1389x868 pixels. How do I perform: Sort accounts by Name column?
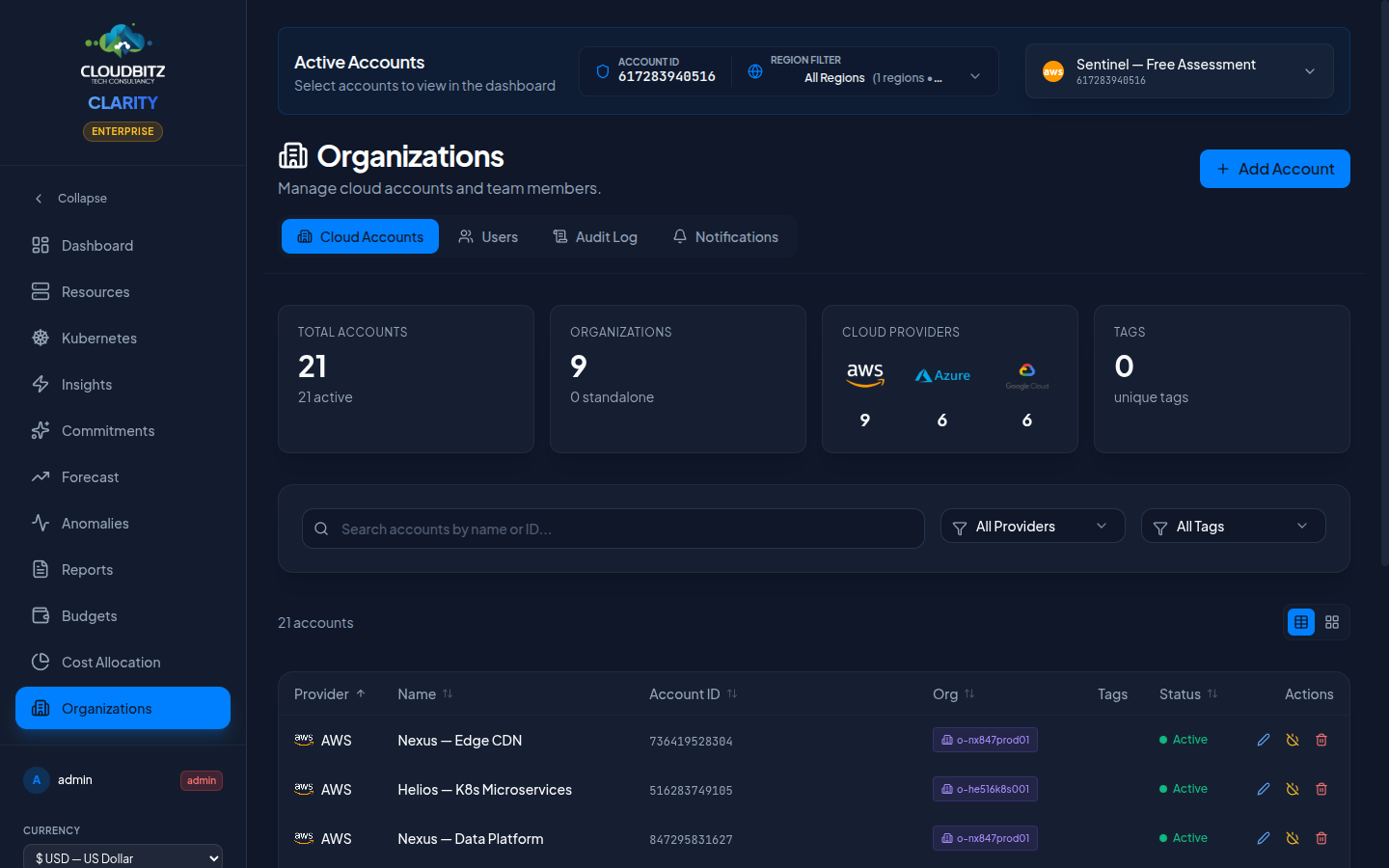(425, 693)
